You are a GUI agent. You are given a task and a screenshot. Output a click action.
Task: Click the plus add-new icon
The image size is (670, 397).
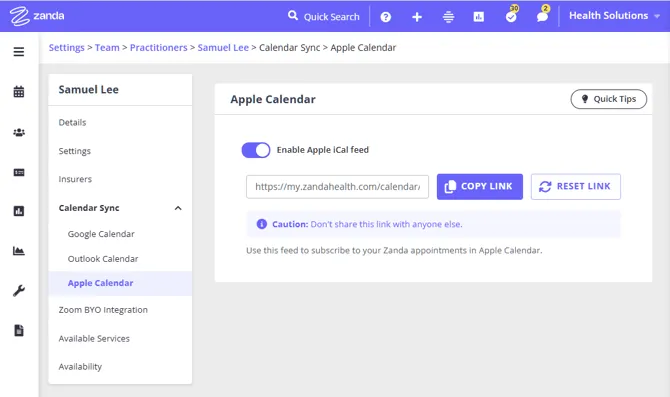[417, 17]
